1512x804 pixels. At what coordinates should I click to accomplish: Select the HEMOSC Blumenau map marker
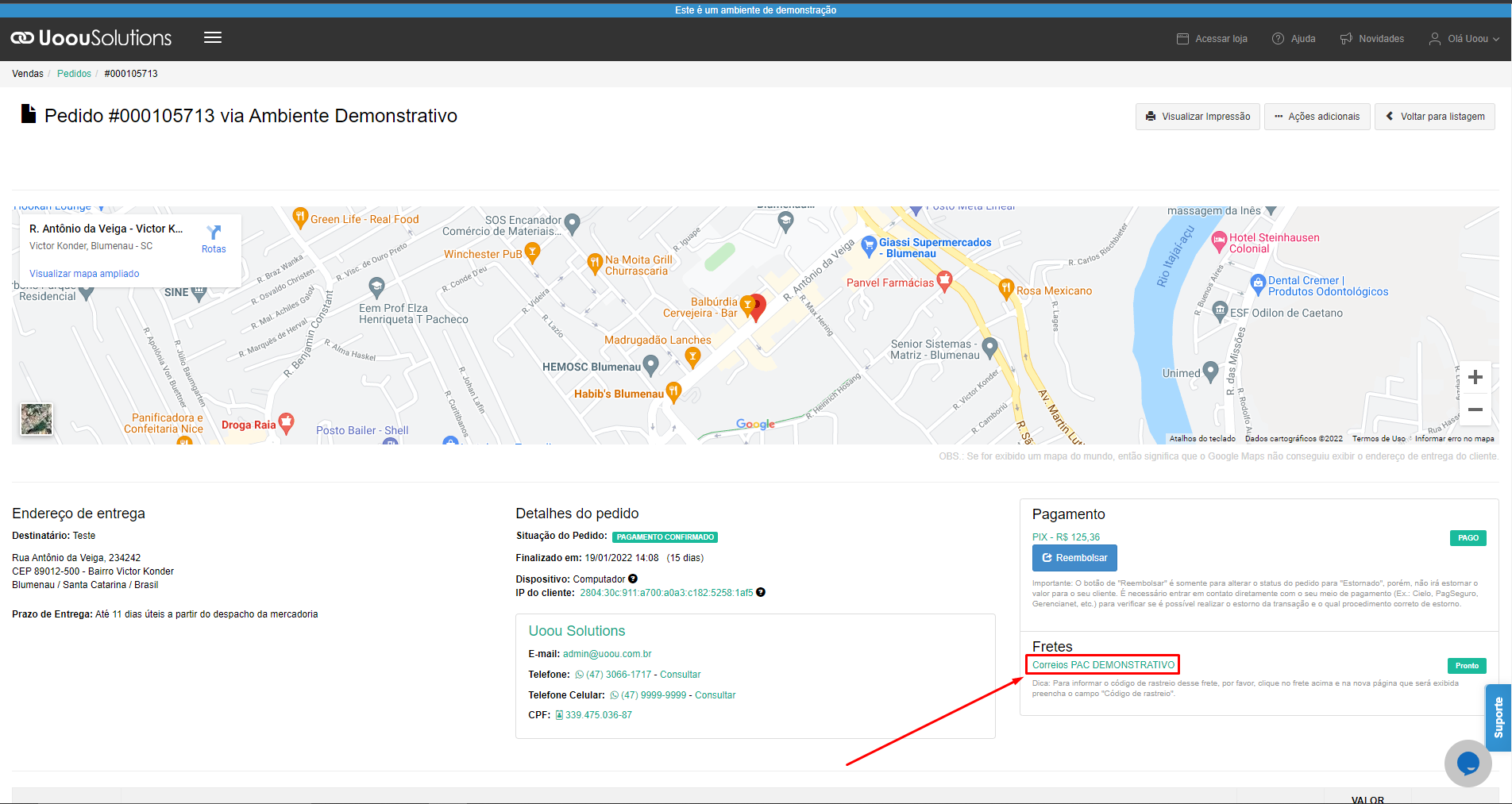[x=650, y=365]
